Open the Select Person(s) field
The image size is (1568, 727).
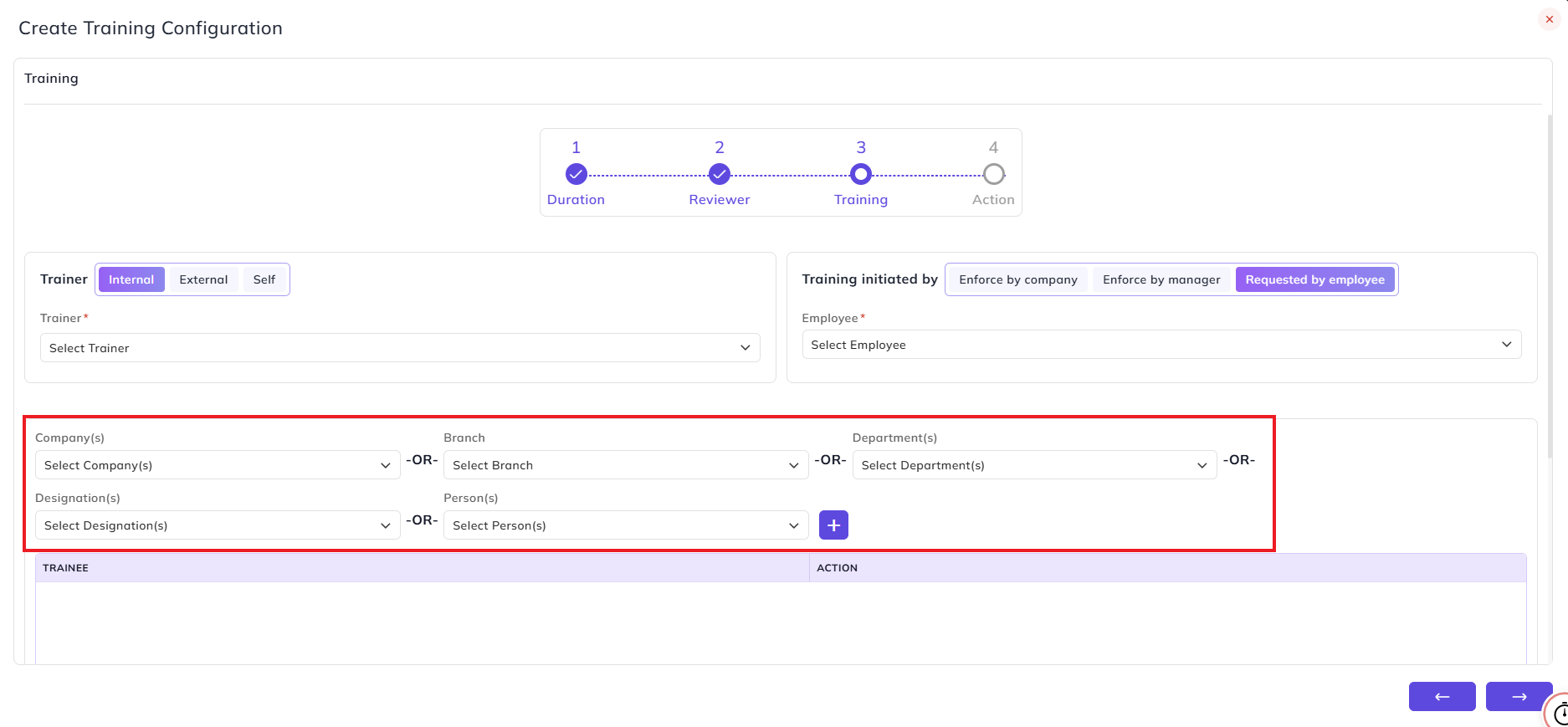[x=626, y=525]
